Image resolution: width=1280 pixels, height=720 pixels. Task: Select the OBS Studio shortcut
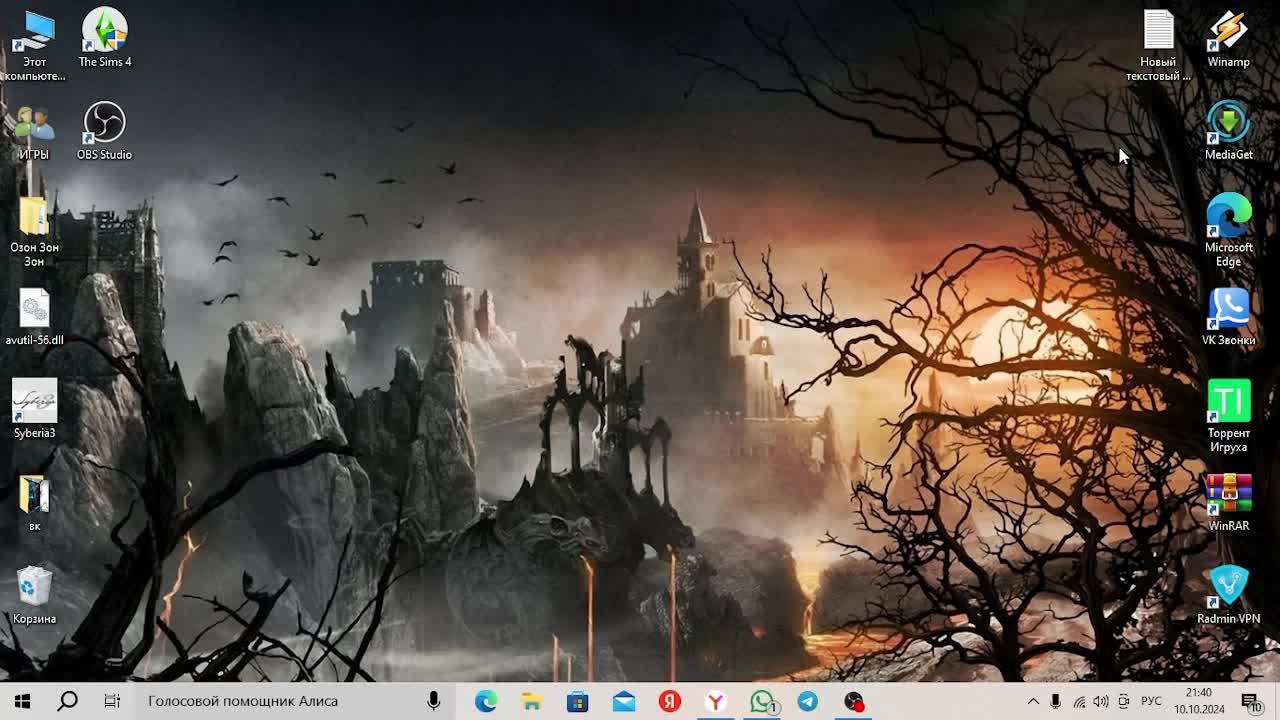pos(105,131)
